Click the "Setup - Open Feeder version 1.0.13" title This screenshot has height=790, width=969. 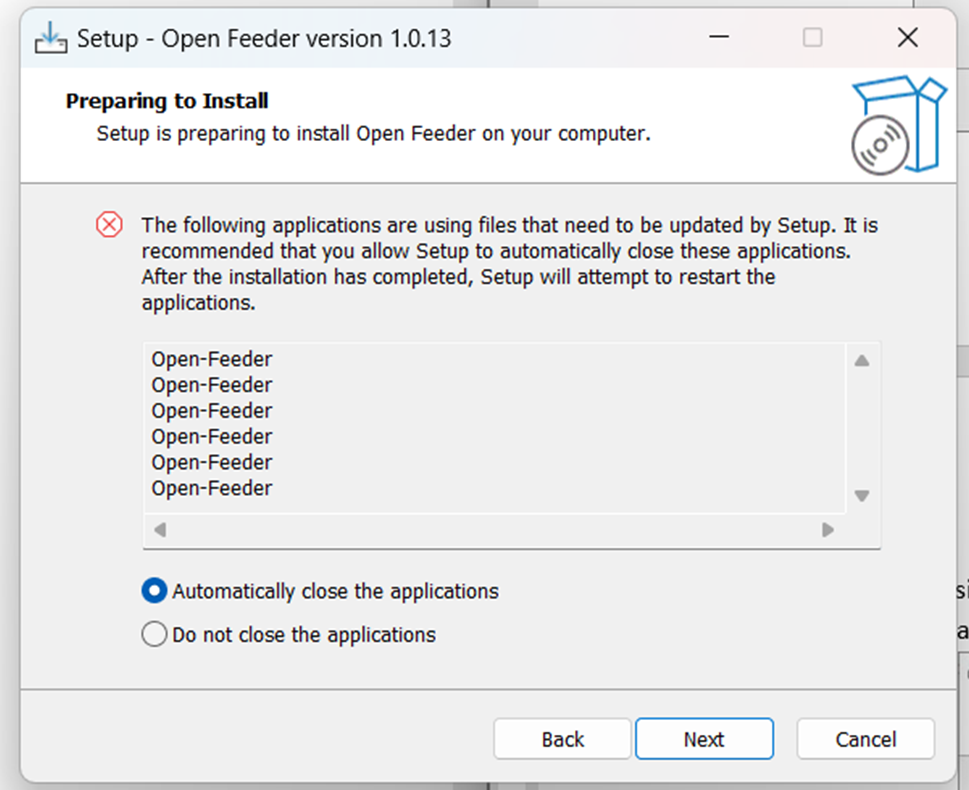264,39
